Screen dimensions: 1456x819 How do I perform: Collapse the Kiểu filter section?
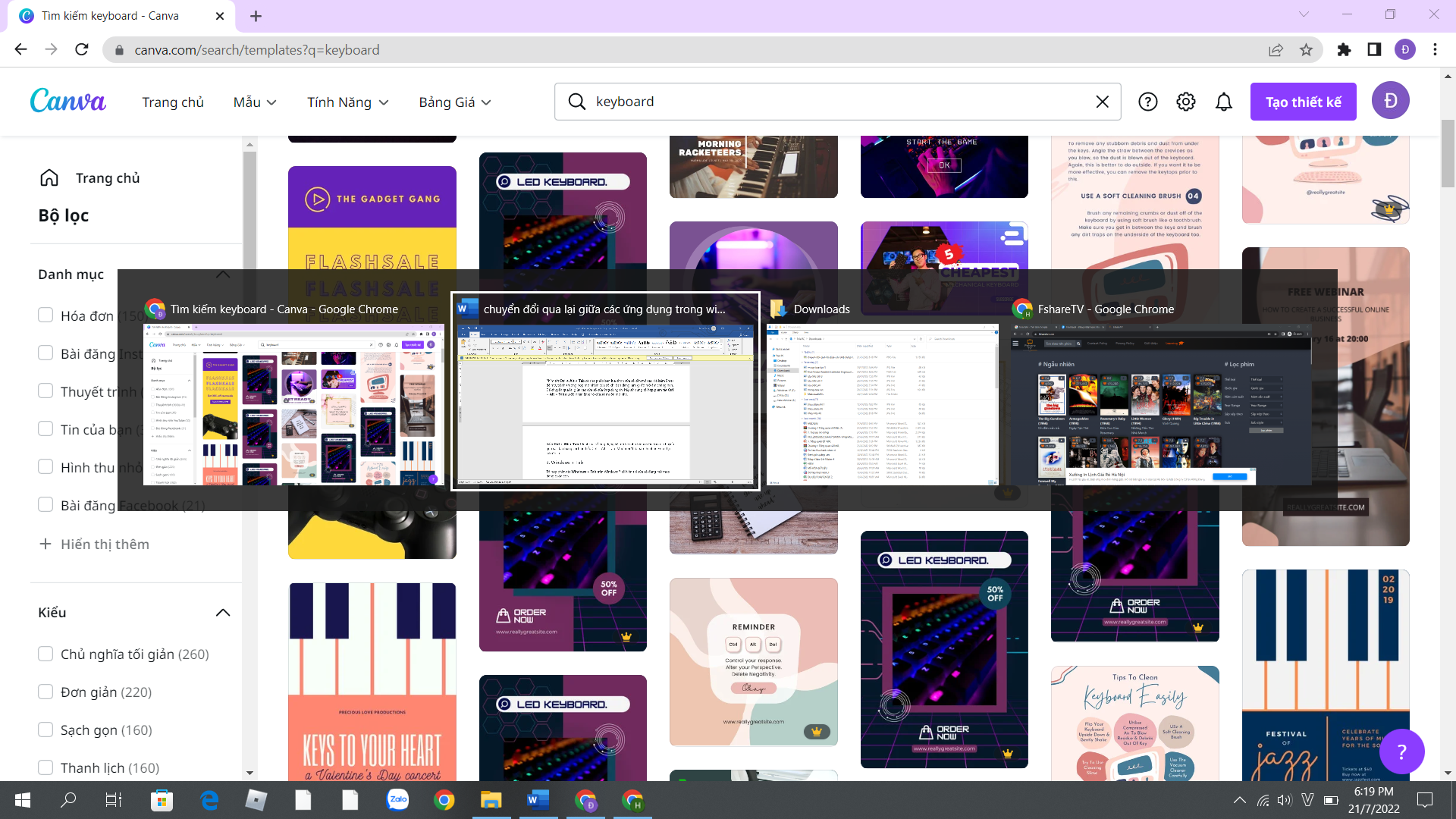tap(223, 613)
